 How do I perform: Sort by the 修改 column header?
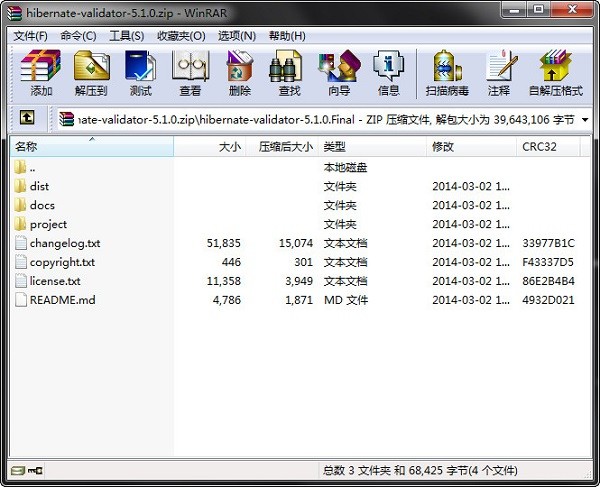471,147
